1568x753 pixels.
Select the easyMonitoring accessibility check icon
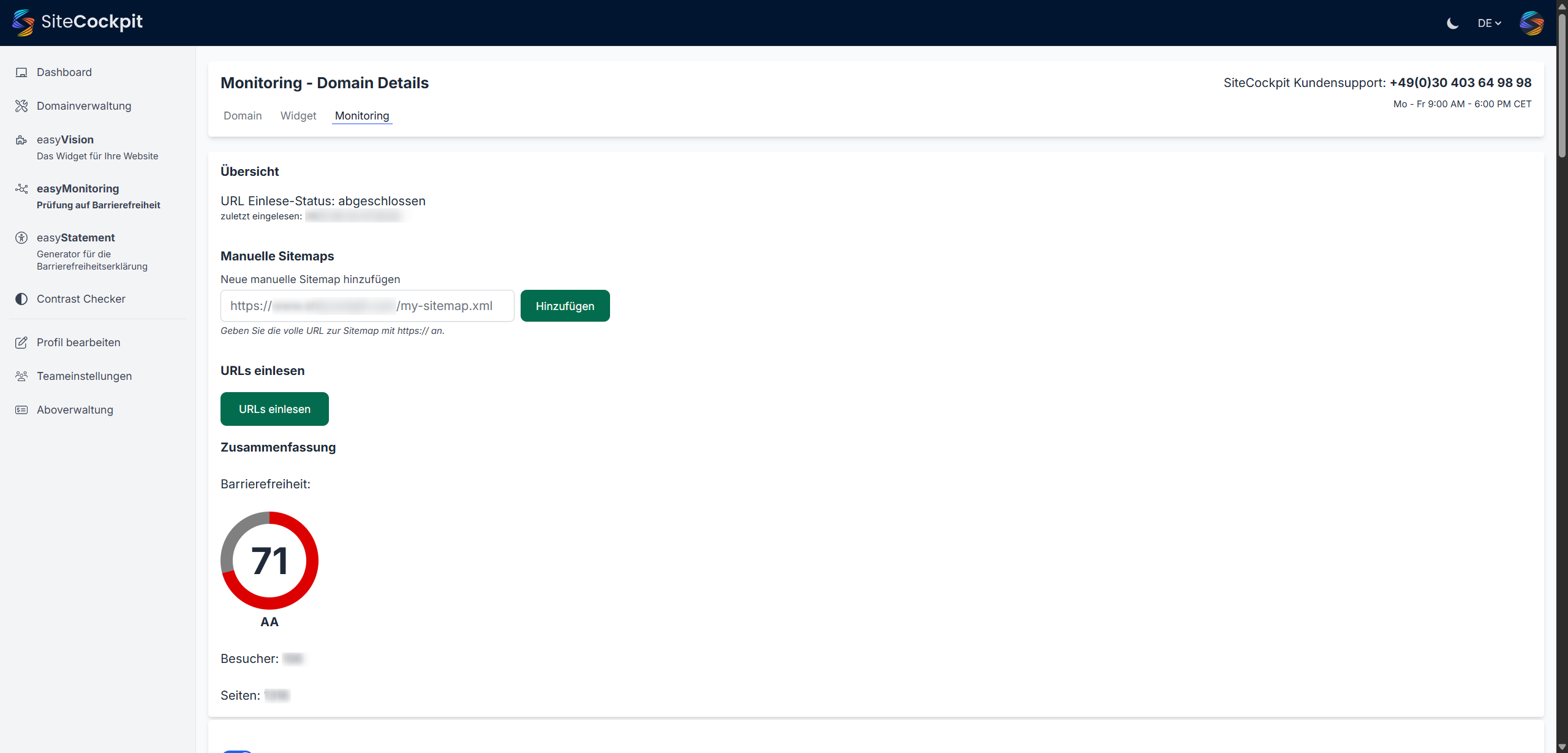point(21,189)
